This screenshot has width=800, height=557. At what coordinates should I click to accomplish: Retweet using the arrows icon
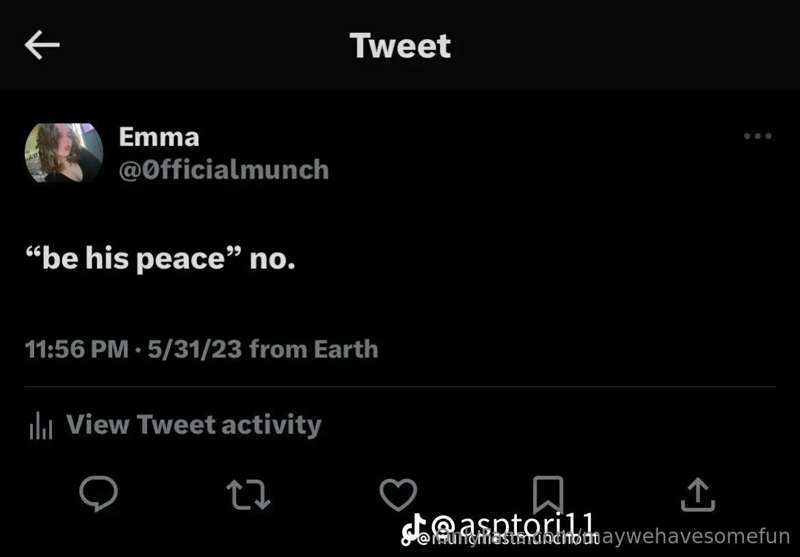(x=248, y=495)
